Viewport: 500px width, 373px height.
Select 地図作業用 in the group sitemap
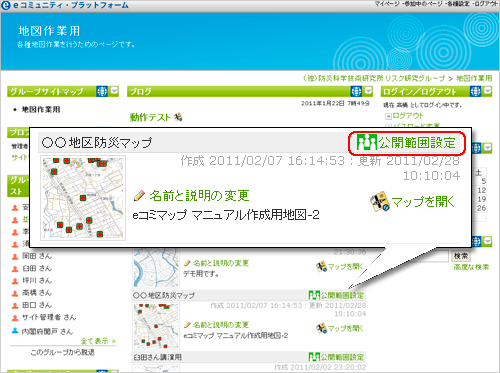[41, 109]
